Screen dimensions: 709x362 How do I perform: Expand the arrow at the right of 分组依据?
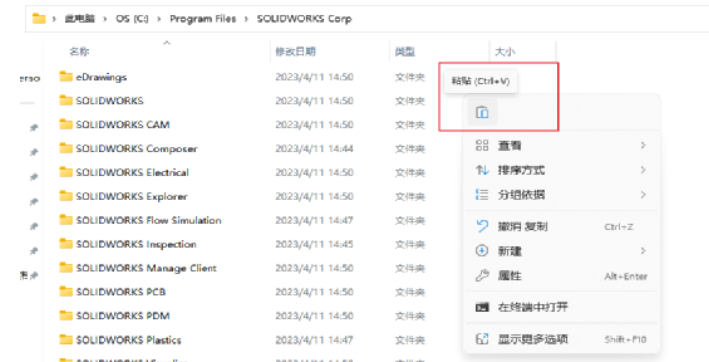point(643,195)
